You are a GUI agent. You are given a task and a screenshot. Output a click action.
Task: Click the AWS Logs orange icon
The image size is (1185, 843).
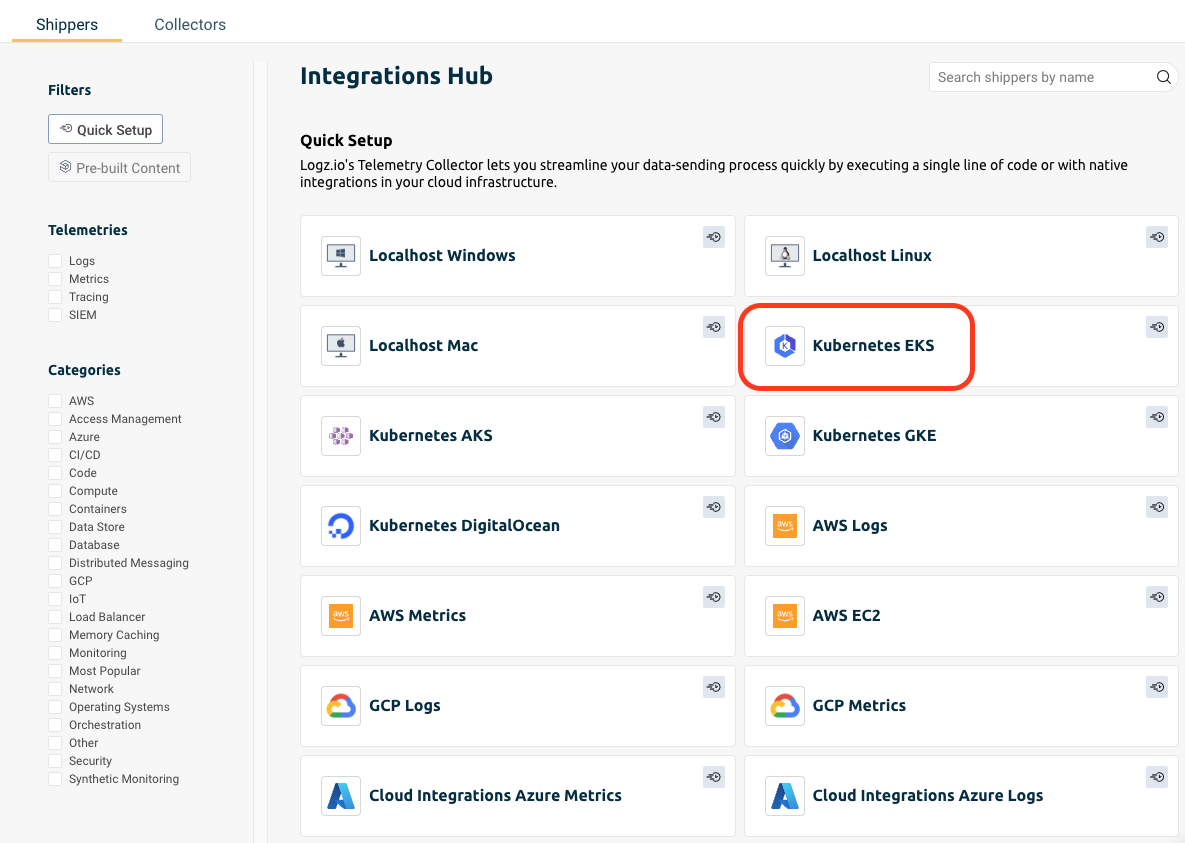pyautogui.click(x=784, y=525)
